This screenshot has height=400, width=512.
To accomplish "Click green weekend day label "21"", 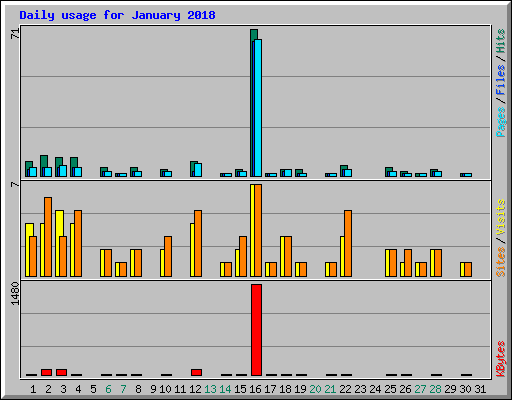I will point(330,389).
